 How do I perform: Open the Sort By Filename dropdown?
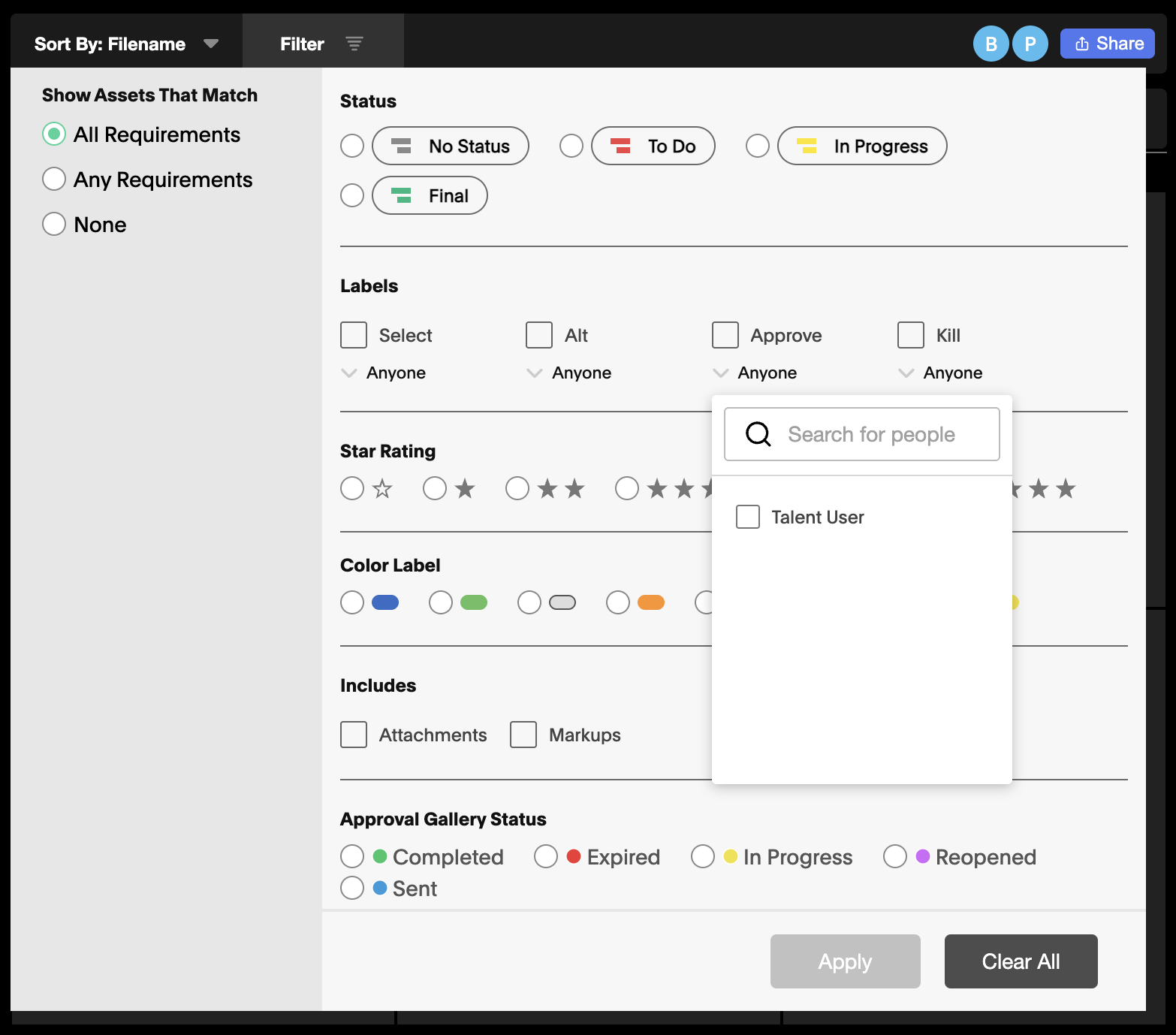[x=126, y=44]
